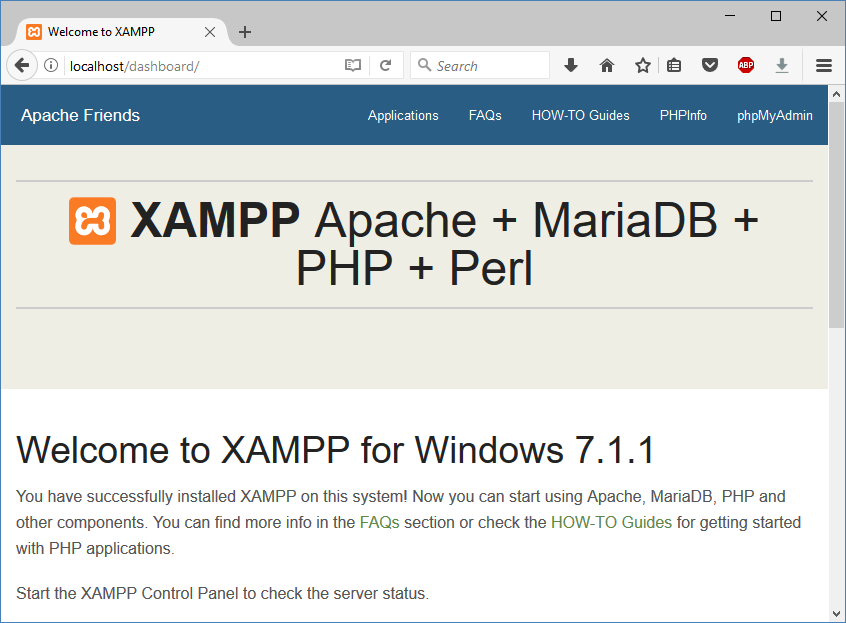Minimize the browser window
This screenshot has height=623, width=846.
[x=730, y=16]
